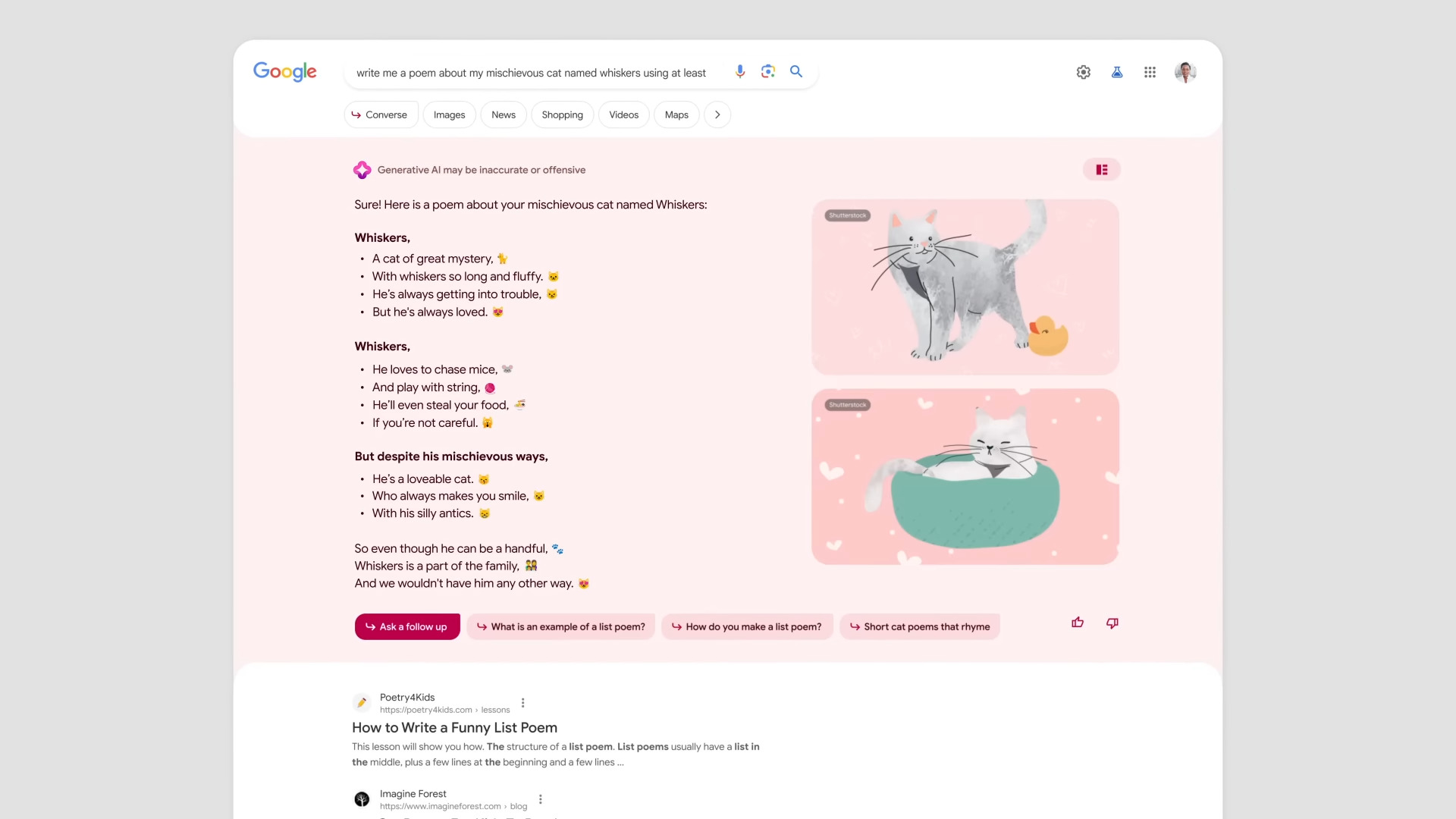Click the magnifying glass search icon

point(796,72)
